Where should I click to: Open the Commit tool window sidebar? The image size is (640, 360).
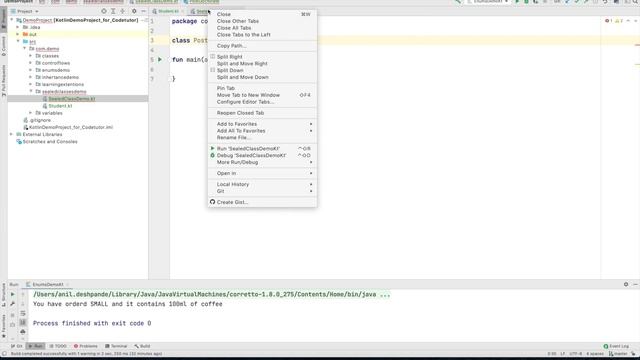click(4, 46)
